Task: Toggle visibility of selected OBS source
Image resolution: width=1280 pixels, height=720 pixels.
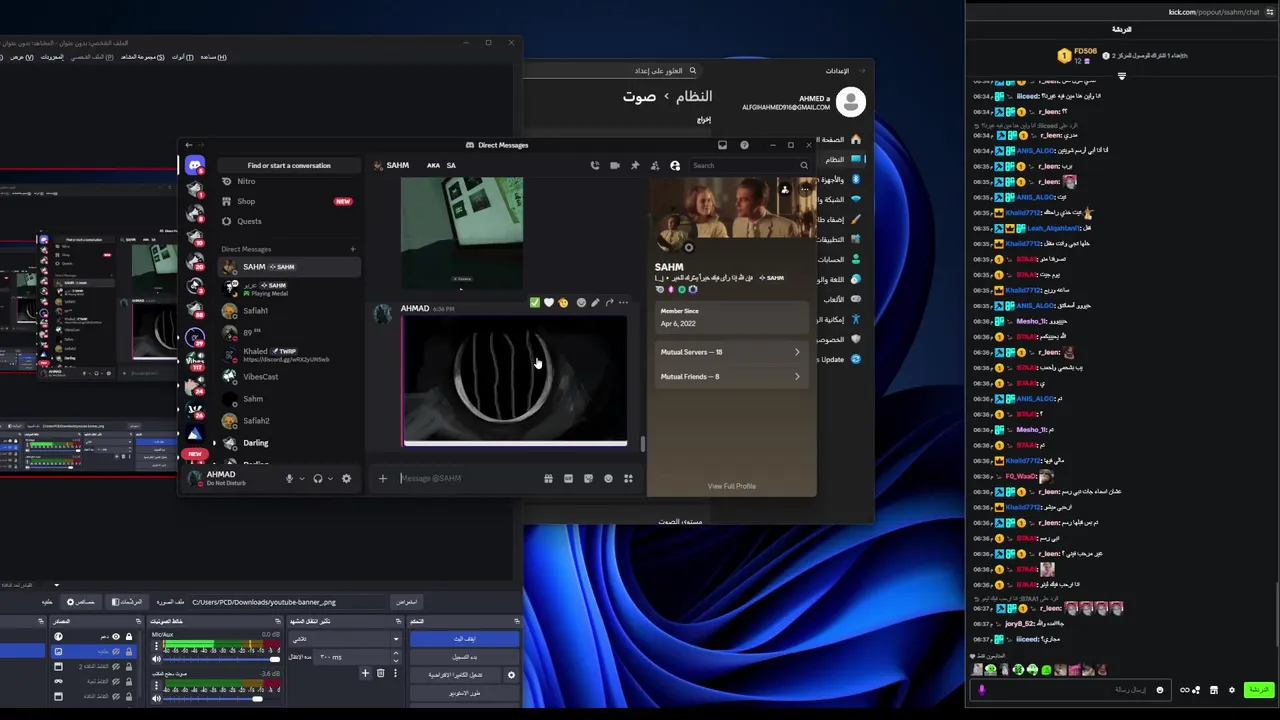Action: point(116,652)
